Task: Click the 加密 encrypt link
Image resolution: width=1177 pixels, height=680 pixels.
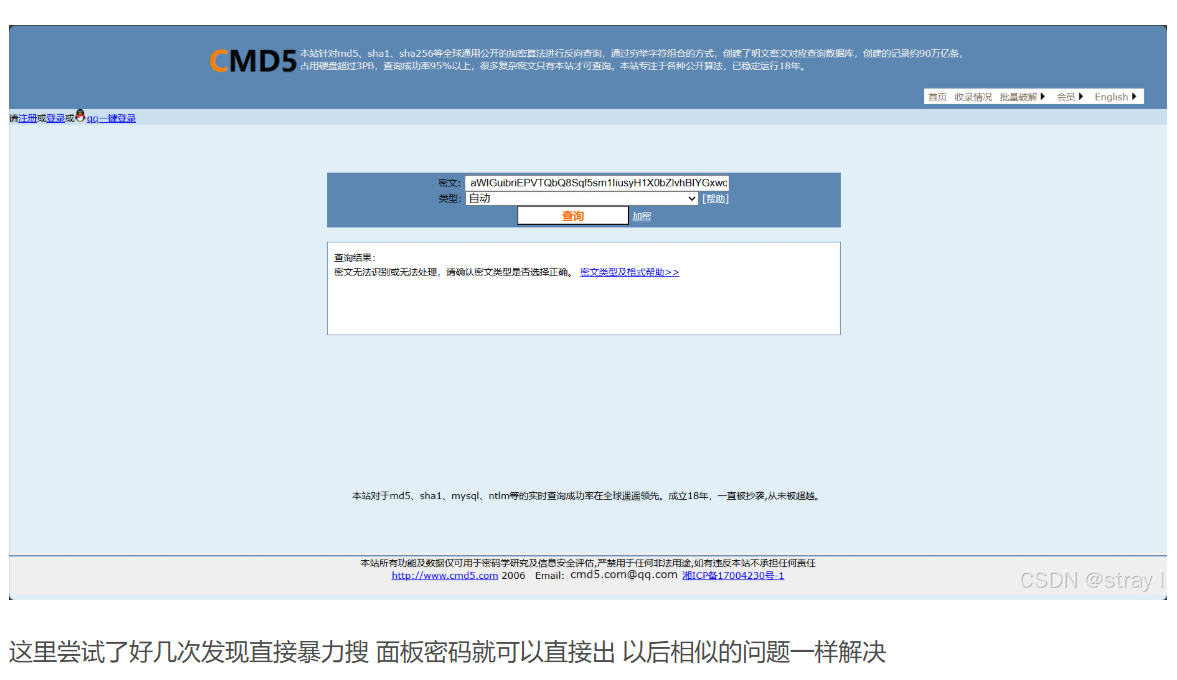Action: 641,217
